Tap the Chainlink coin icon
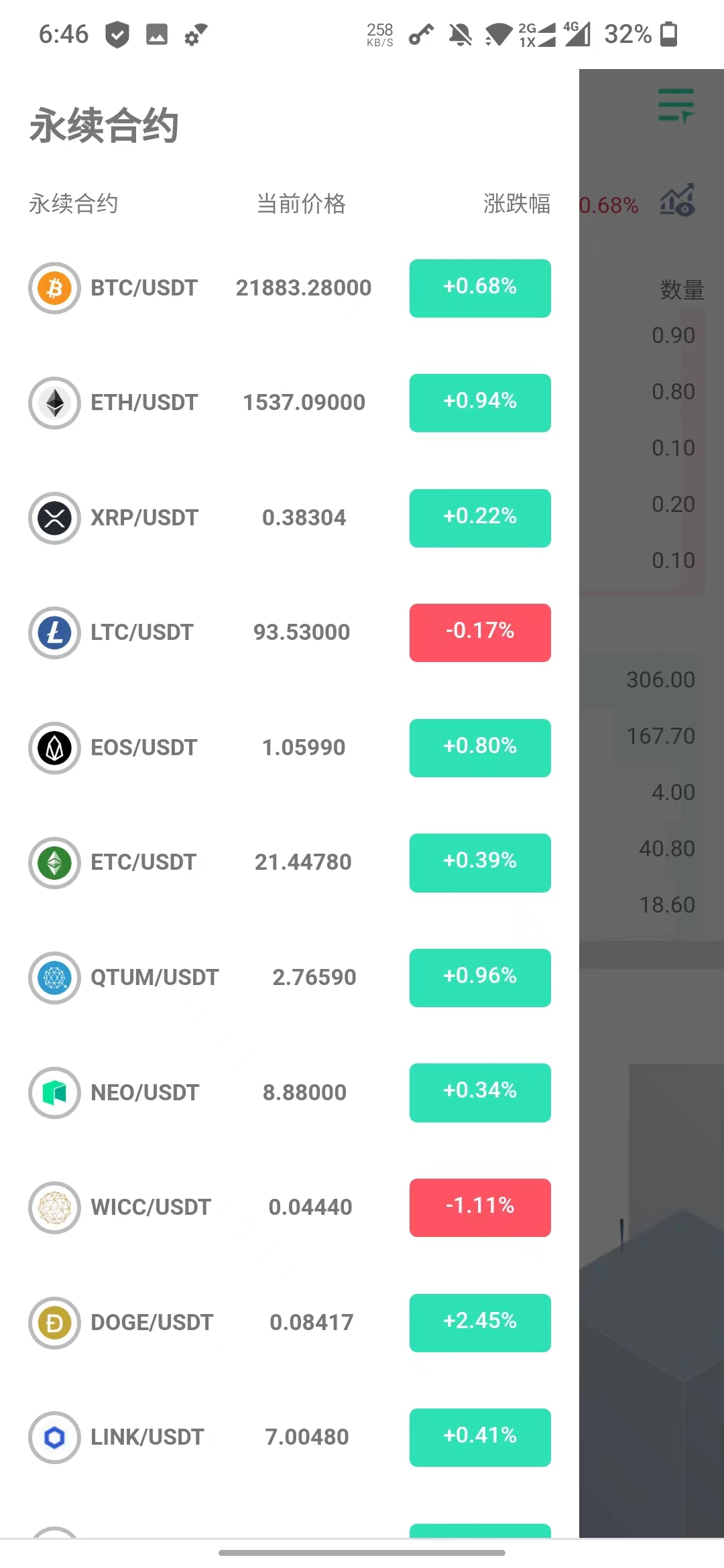Screen dimensions: 724x1568 pos(54,1437)
